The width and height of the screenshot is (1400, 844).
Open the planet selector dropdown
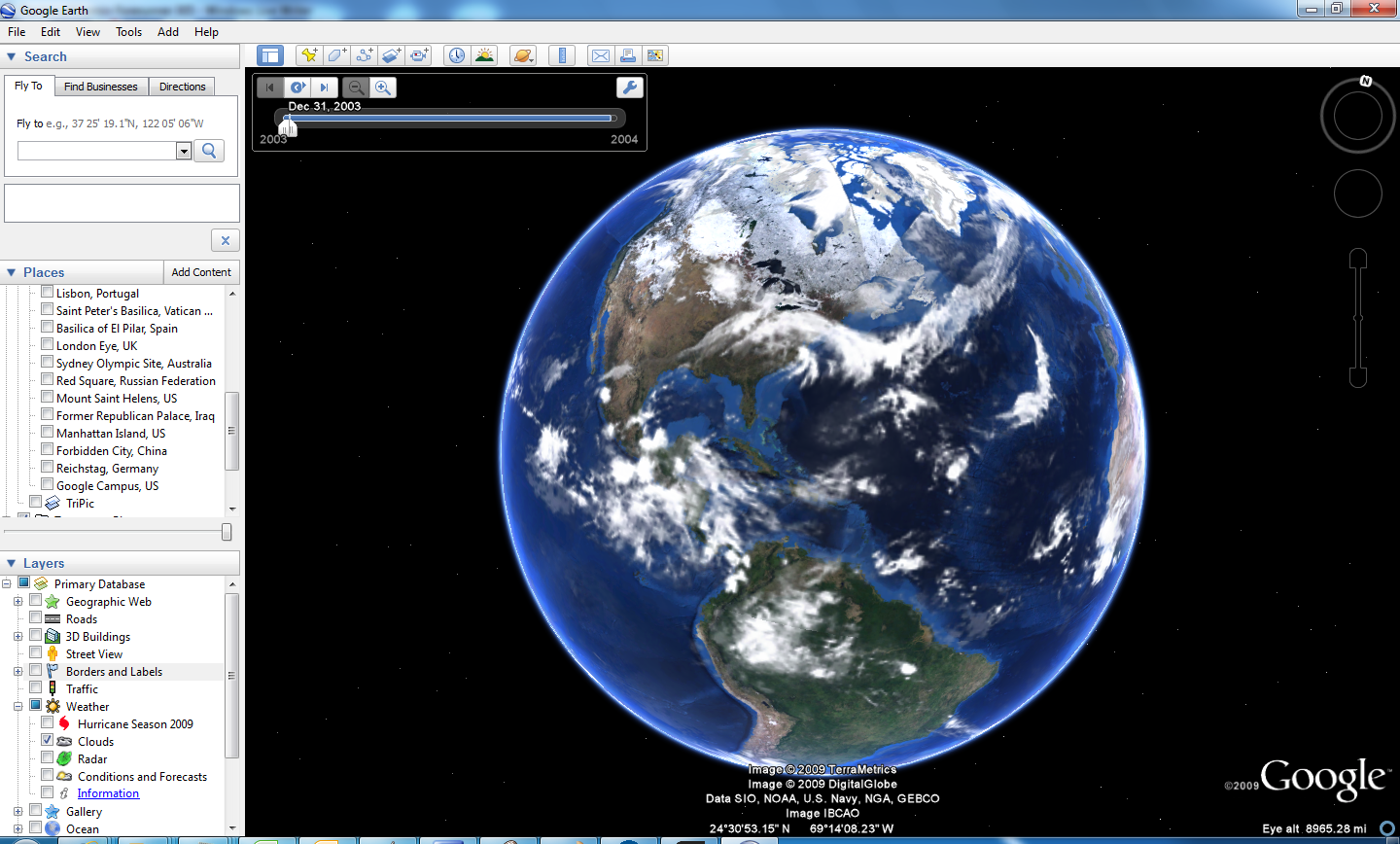523,55
